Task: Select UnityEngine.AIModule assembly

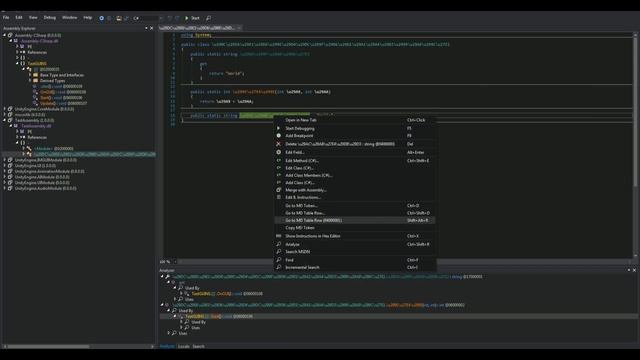Action: tap(42, 177)
